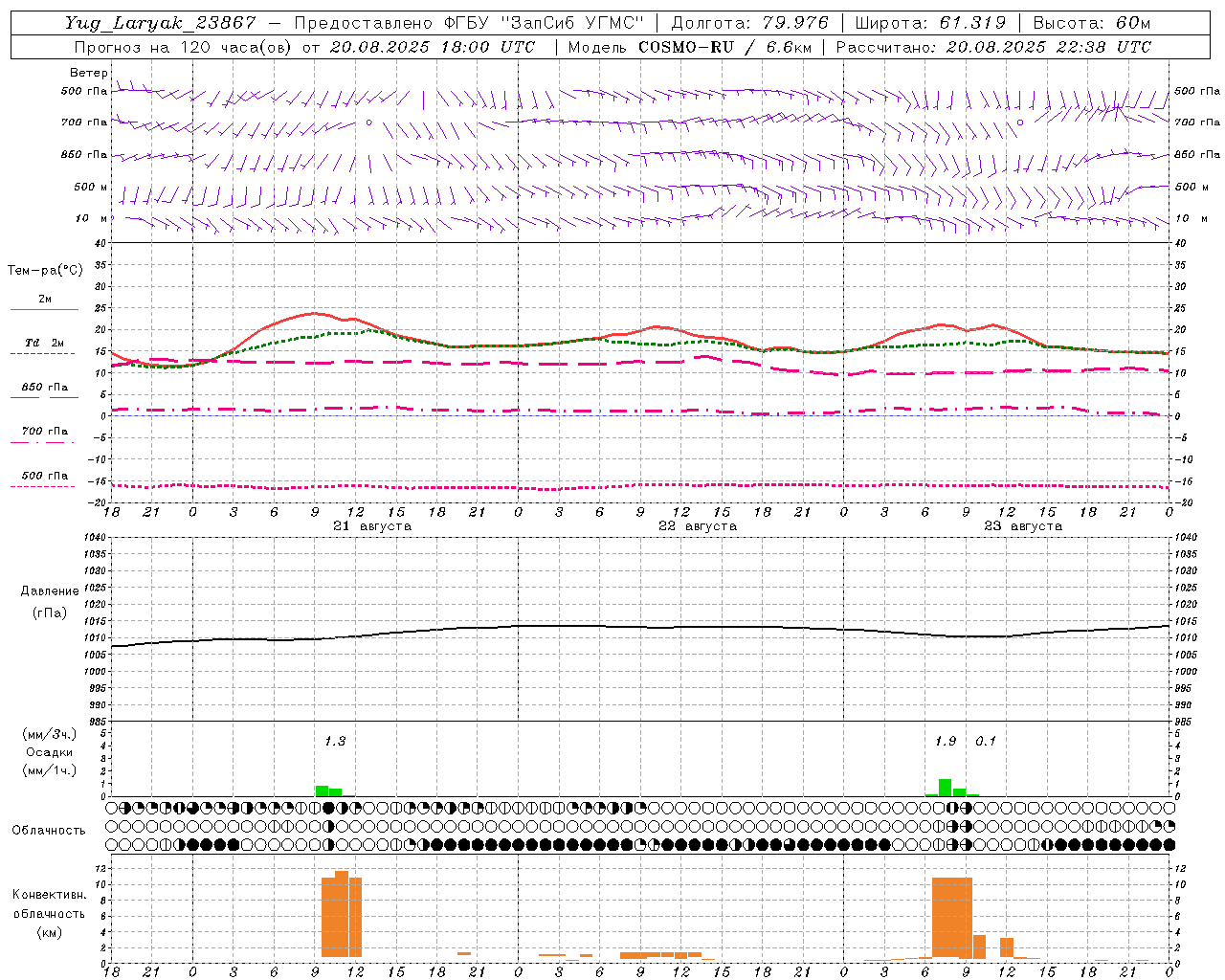Click the tallest green precipitation bar on 23 августа
1225x980 pixels.
[x=945, y=788]
